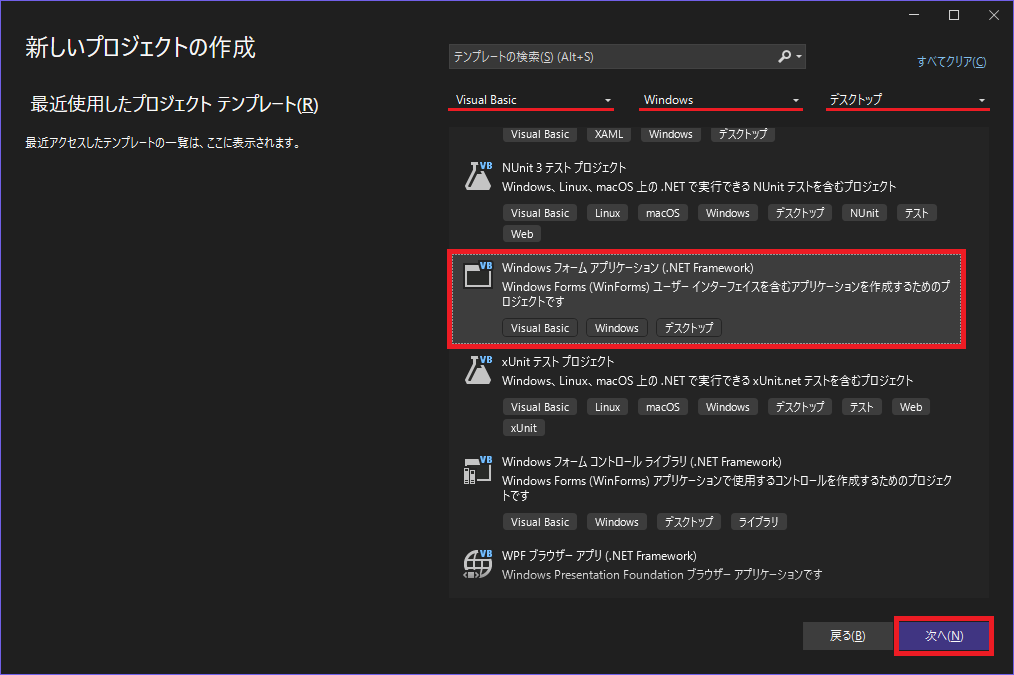Select WPF ブラウザー アプリ (.NET Framework) title

pyautogui.click(x=599, y=555)
